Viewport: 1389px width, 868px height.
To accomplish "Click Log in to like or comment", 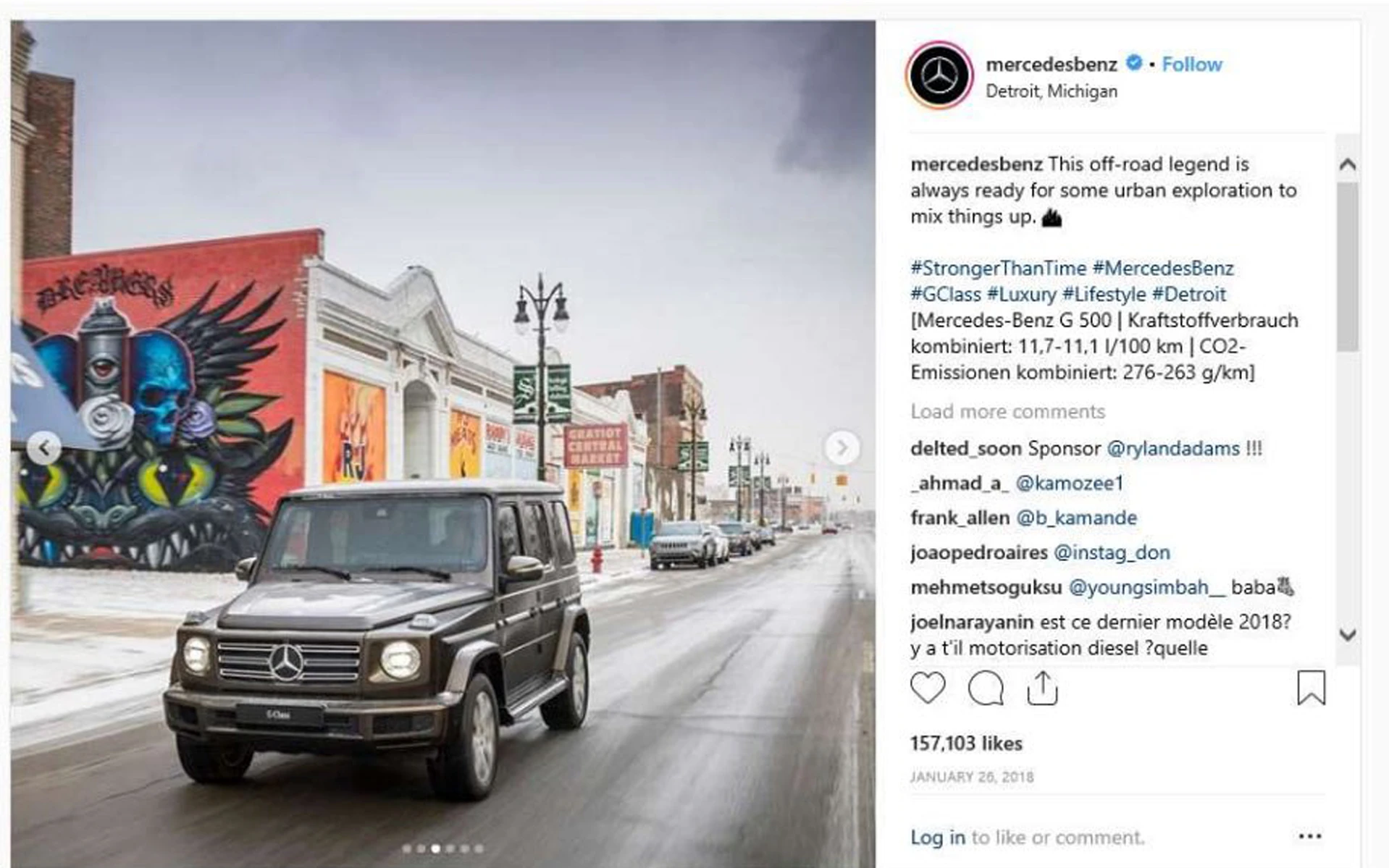I will 938,838.
